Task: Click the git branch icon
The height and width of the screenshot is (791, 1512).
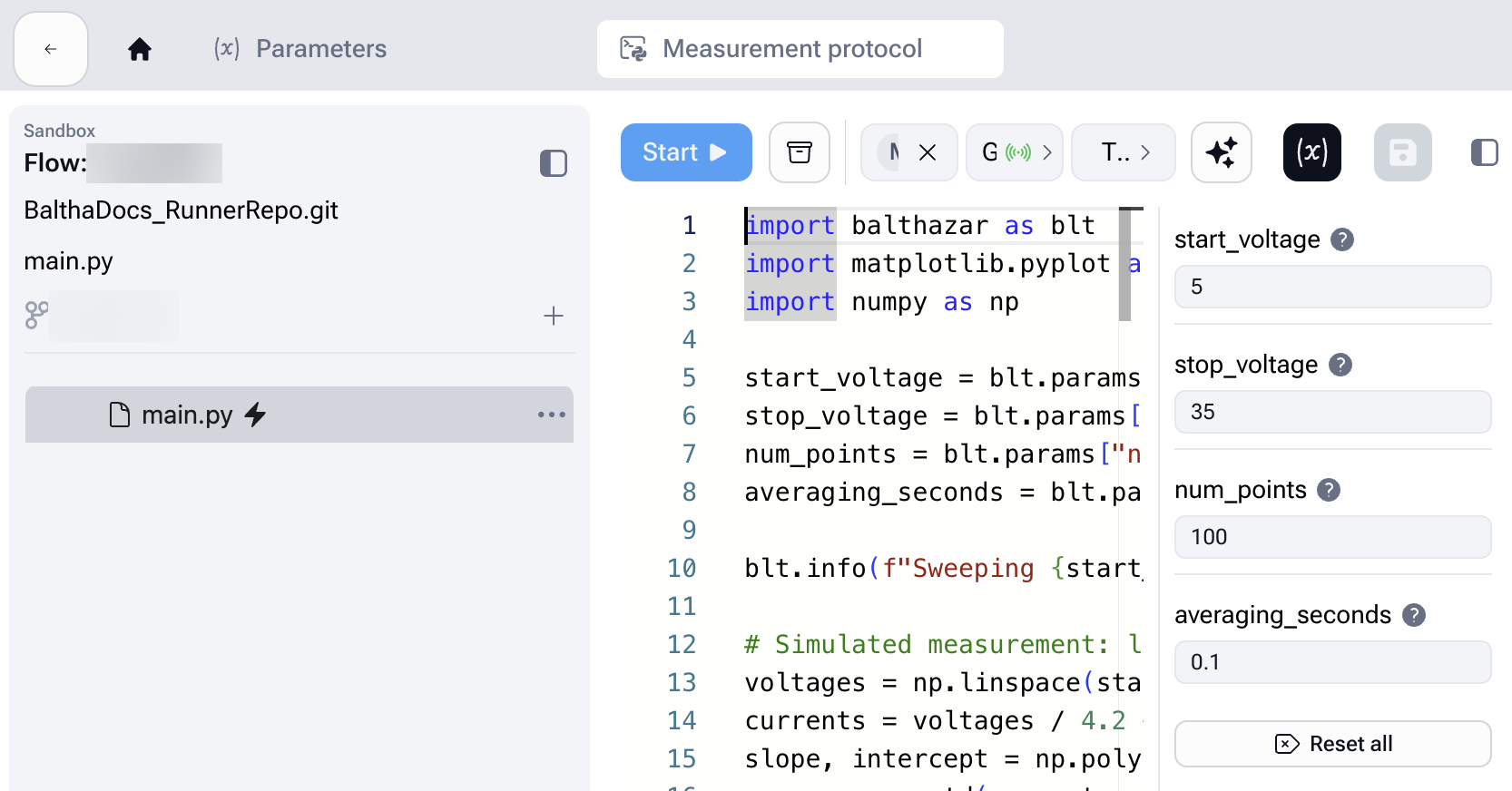Action: pos(37,316)
